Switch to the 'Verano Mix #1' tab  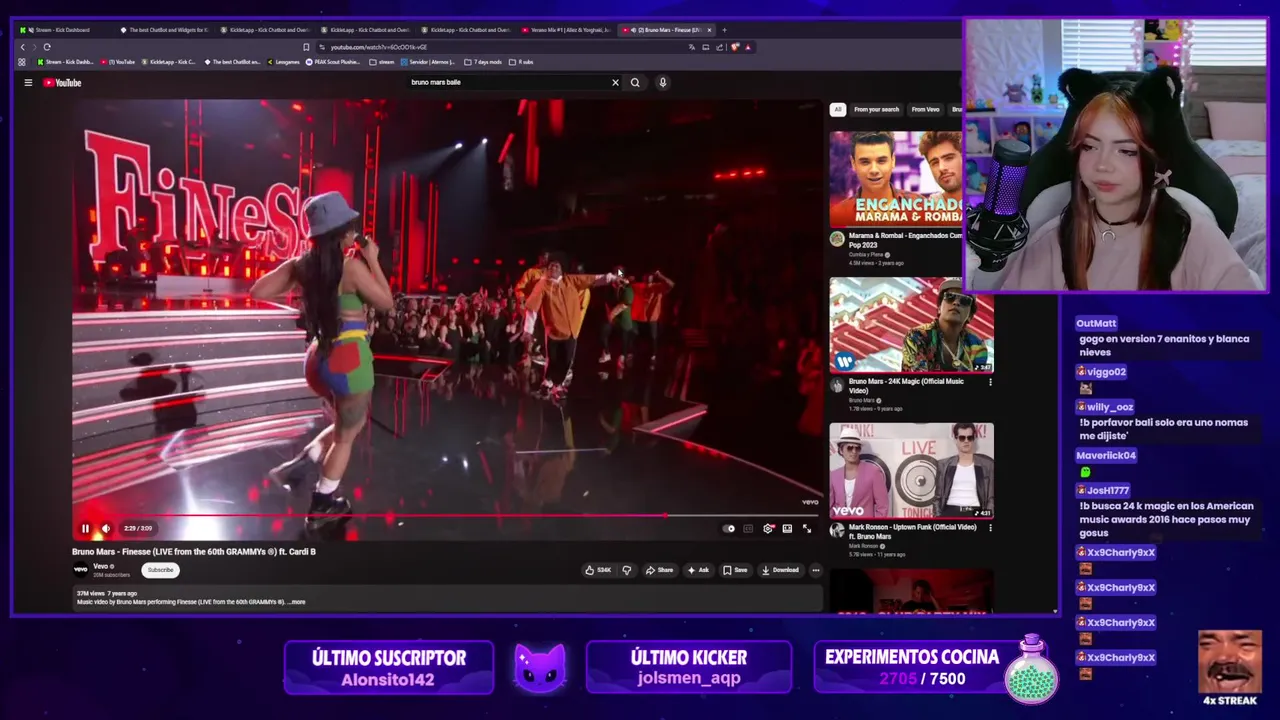tap(565, 30)
